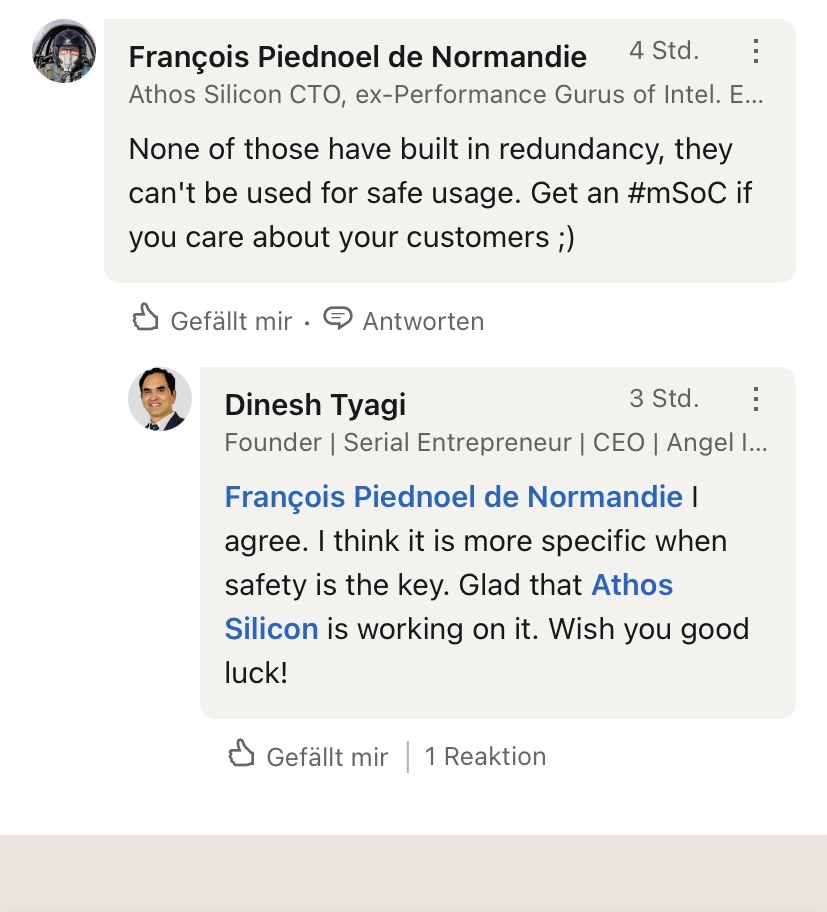Click thumbs-up icon under Dinesh's reply
The width and height of the screenshot is (827, 912).
(242, 755)
